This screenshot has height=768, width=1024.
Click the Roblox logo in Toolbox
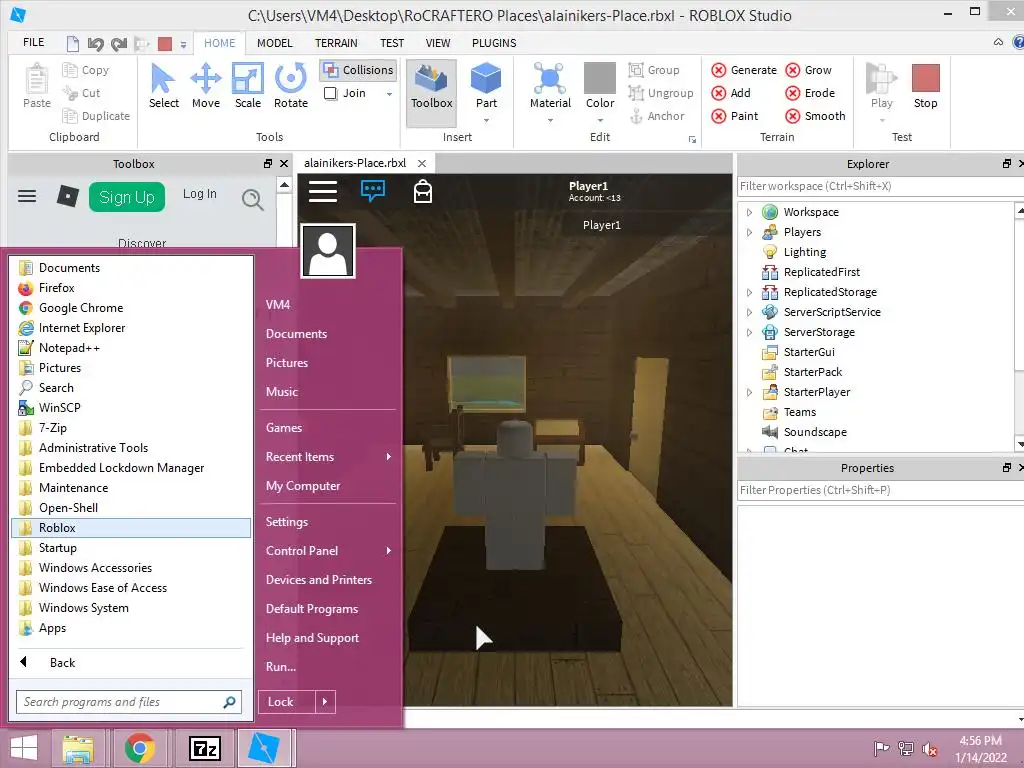point(68,196)
